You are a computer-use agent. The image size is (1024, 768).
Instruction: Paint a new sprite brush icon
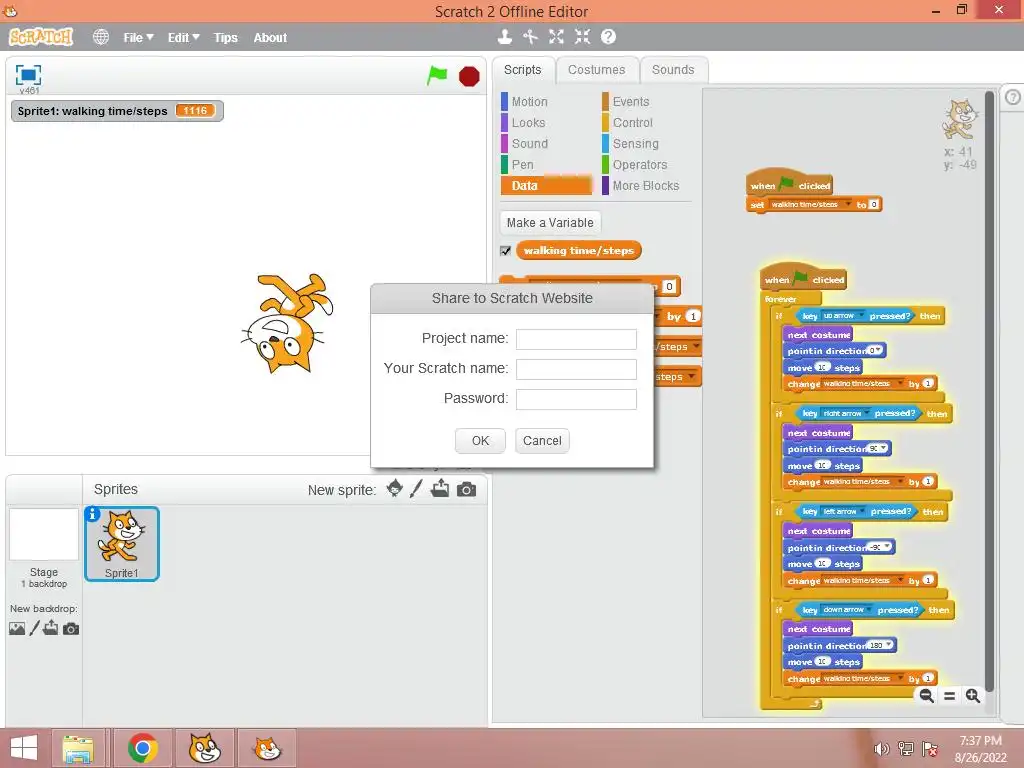point(416,488)
